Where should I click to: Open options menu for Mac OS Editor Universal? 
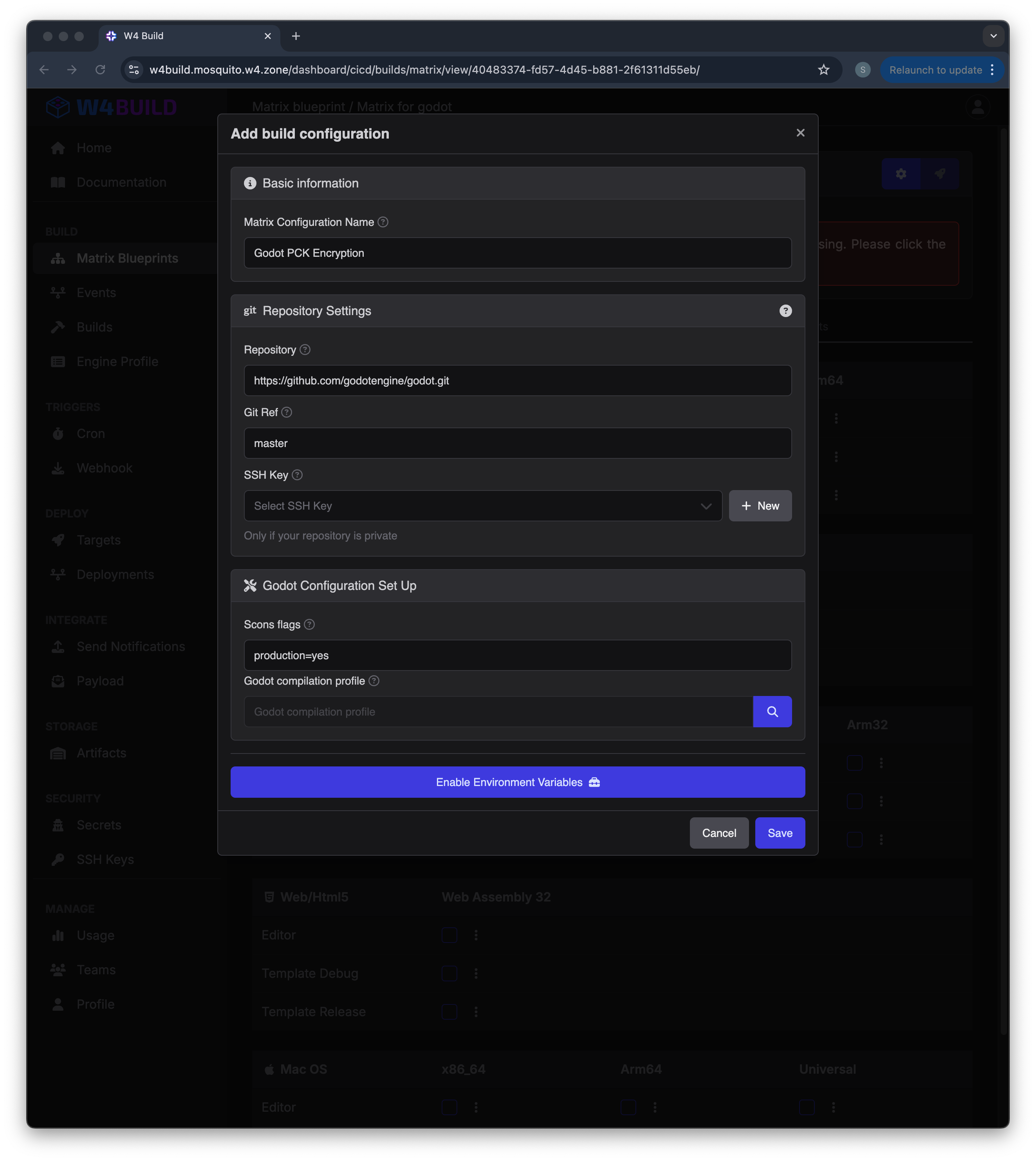[833, 1107]
